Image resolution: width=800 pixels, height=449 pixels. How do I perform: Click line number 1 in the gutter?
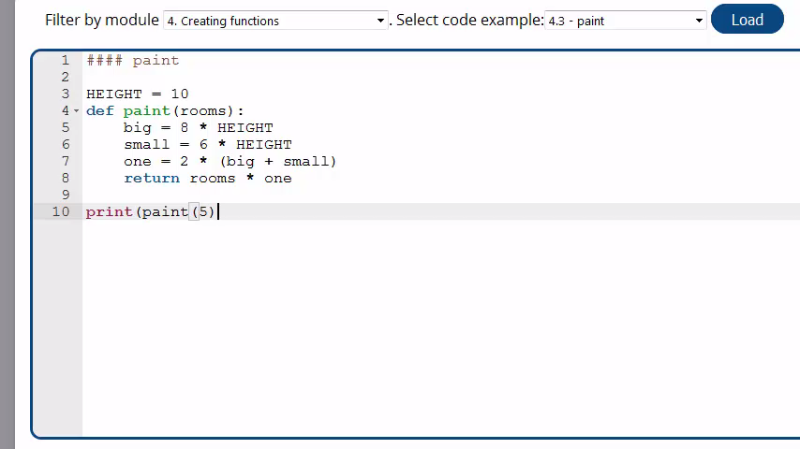(x=65, y=60)
